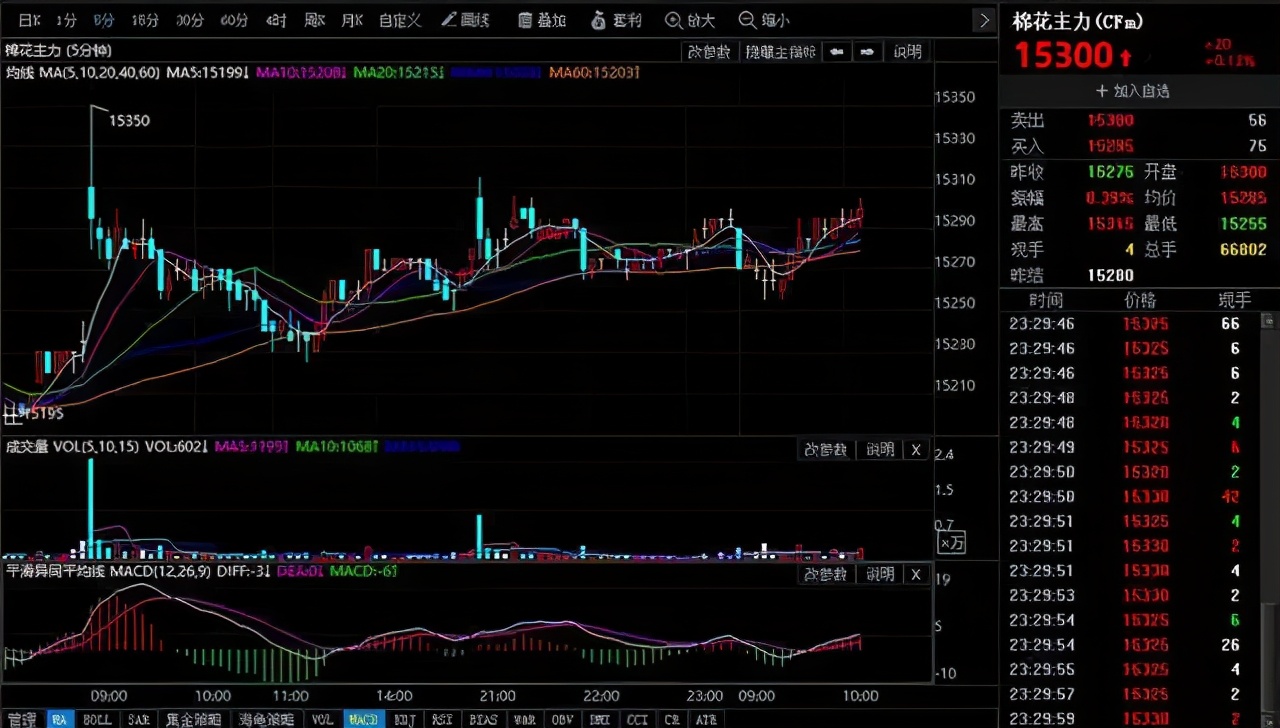
Task: Open the 自定义 custom period option
Action: tap(399, 19)
